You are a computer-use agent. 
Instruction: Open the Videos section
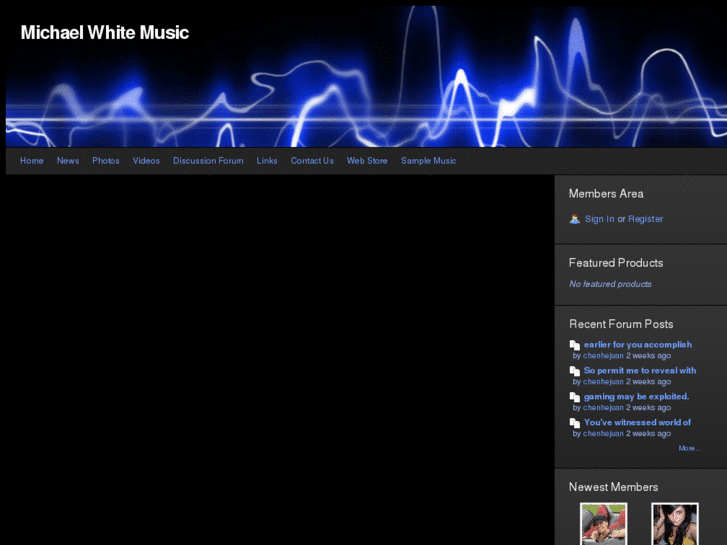pyautogui.click(x=146, y=160)
